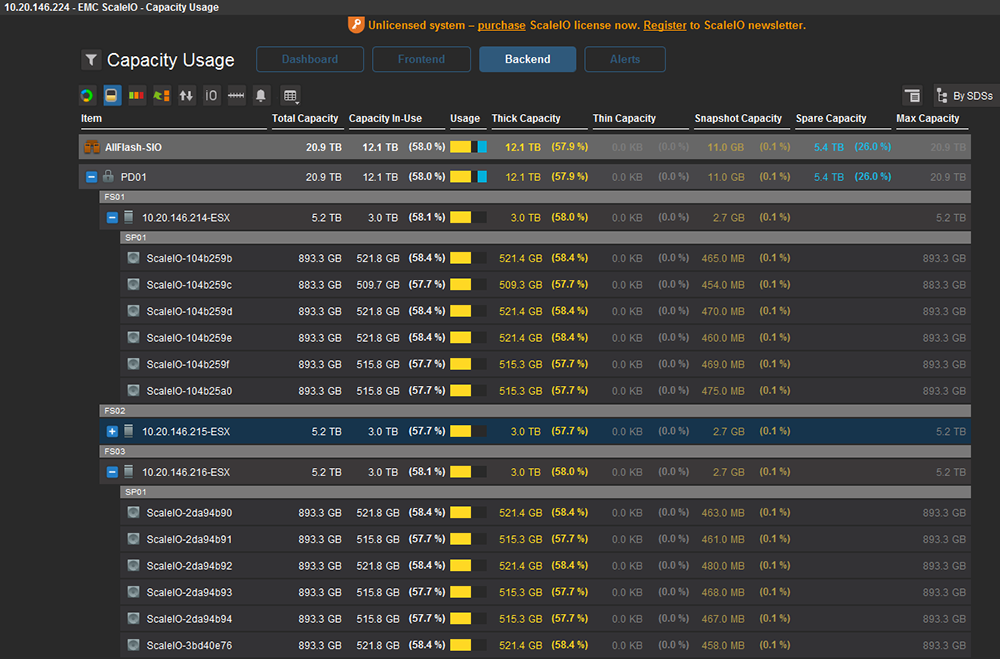This screenshot has height=659, width=1000.
Task: Click the device icon of ScaleIO-104b25a0
Action: click(x=133, y=390)
